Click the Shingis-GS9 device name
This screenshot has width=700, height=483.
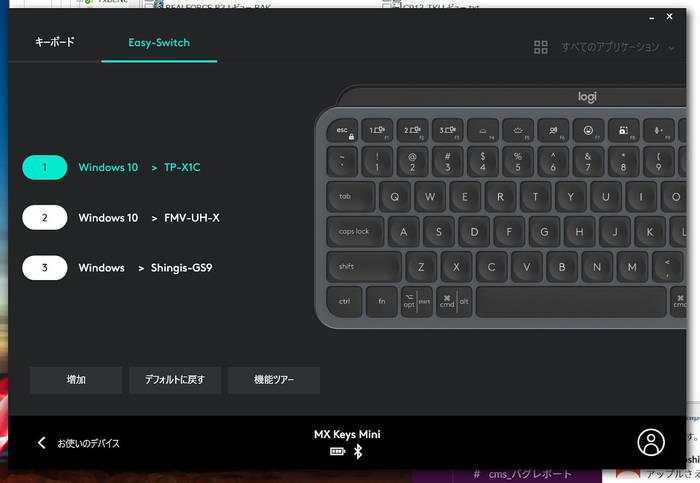pos(182,268)
